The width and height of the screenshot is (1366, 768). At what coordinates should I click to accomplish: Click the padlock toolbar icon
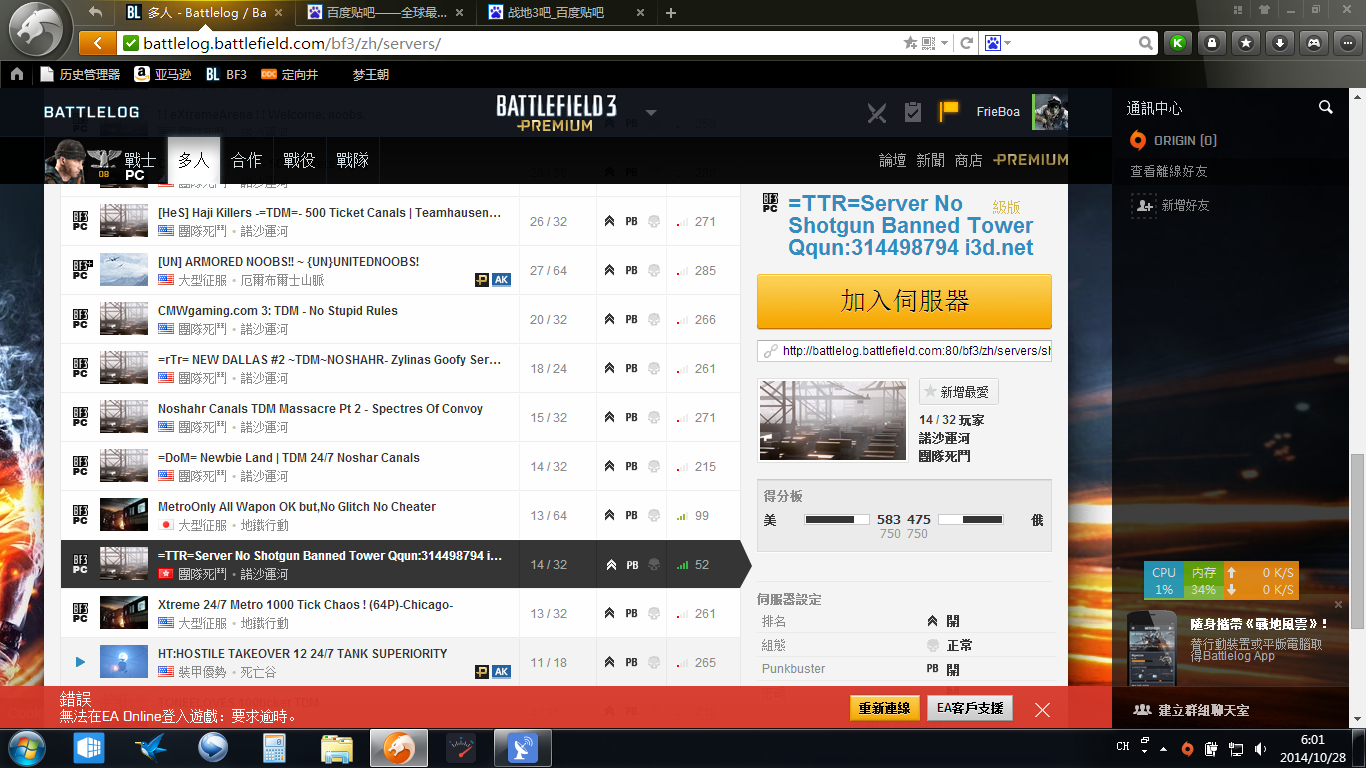(x=1212, y=43)
